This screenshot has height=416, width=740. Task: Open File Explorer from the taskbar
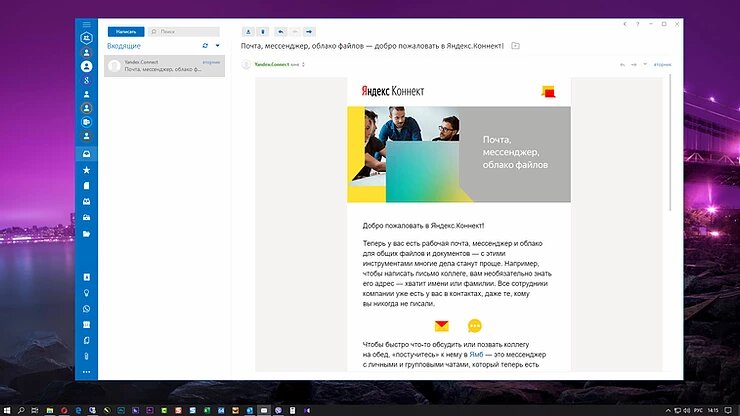[x=50, y=410]
